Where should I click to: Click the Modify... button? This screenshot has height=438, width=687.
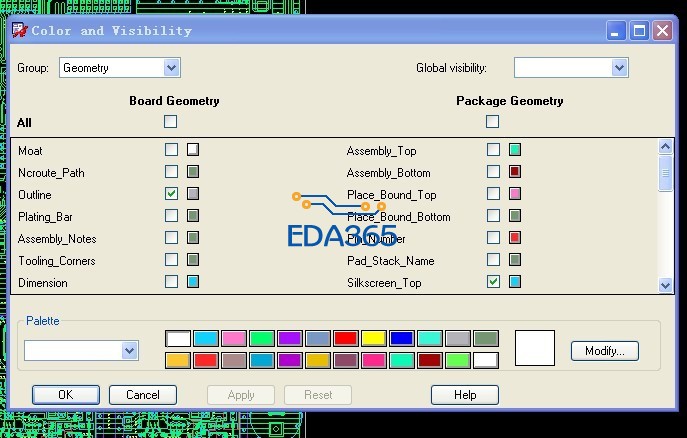[x=605, y=351]
